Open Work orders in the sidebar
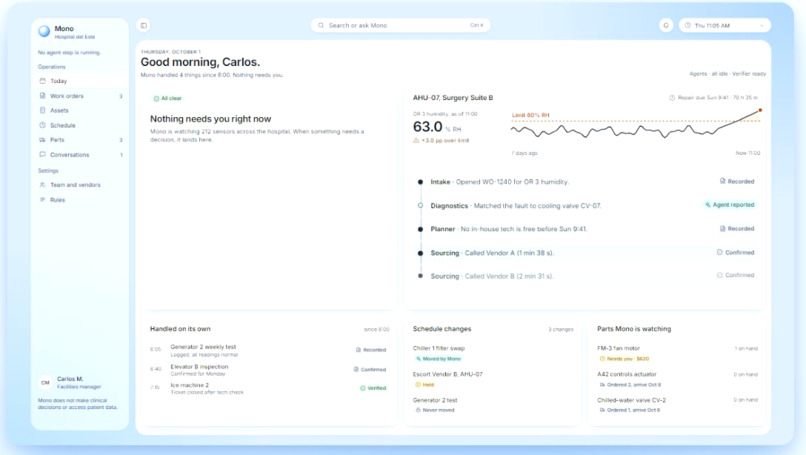This screenshot has height=455, width=806. [81, 96]
